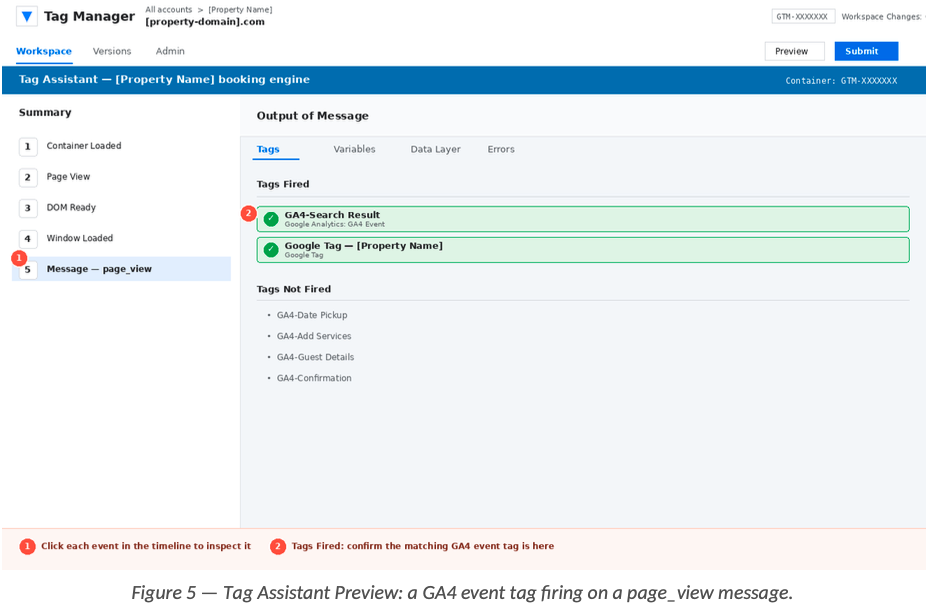The image size is (929, 611).
Task: Select step 1 number badge Container Loaded
Action: pyautogui.click(x=28, y=147)
